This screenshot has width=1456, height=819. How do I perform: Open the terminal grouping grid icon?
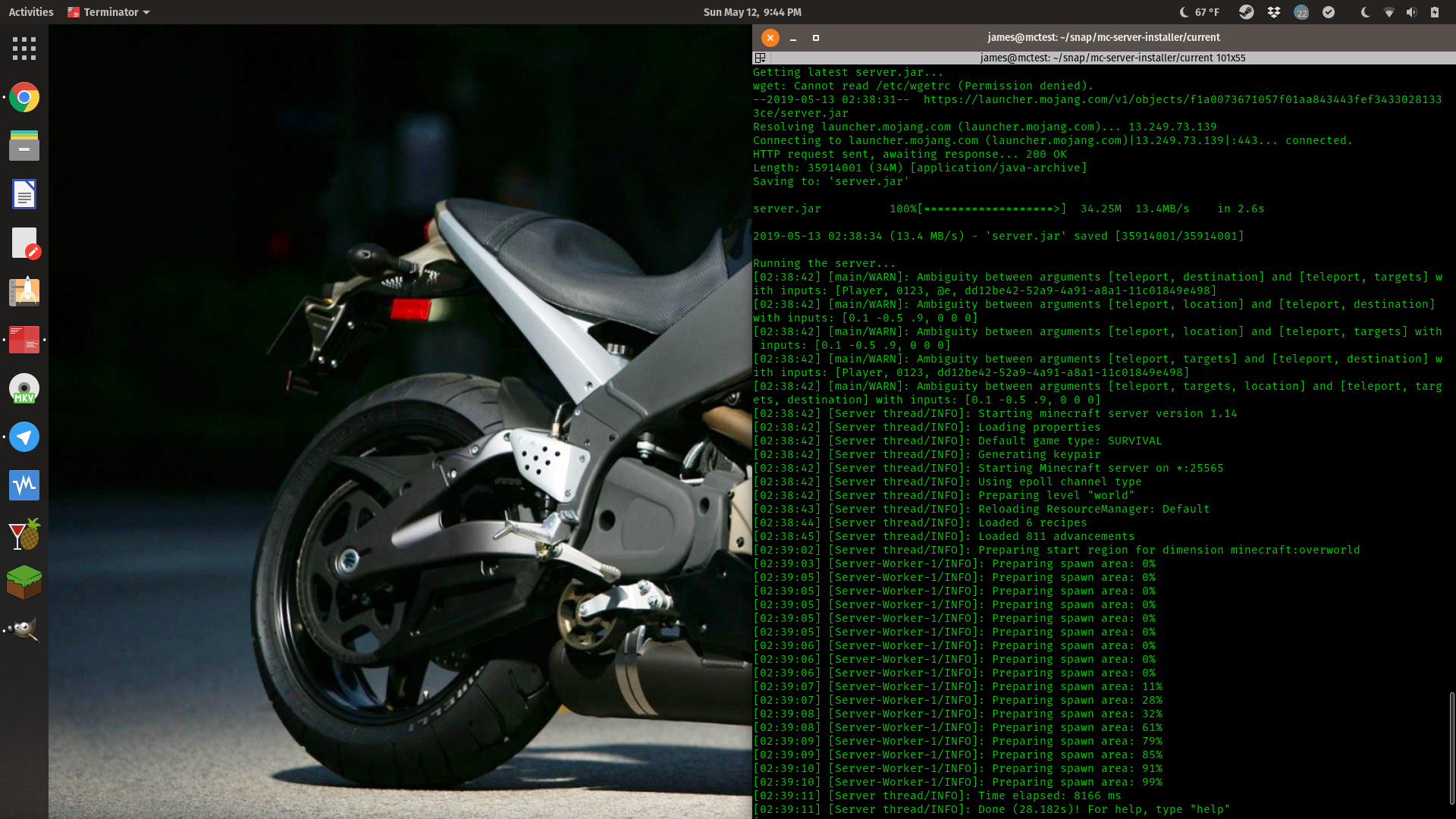pos(760,58)
